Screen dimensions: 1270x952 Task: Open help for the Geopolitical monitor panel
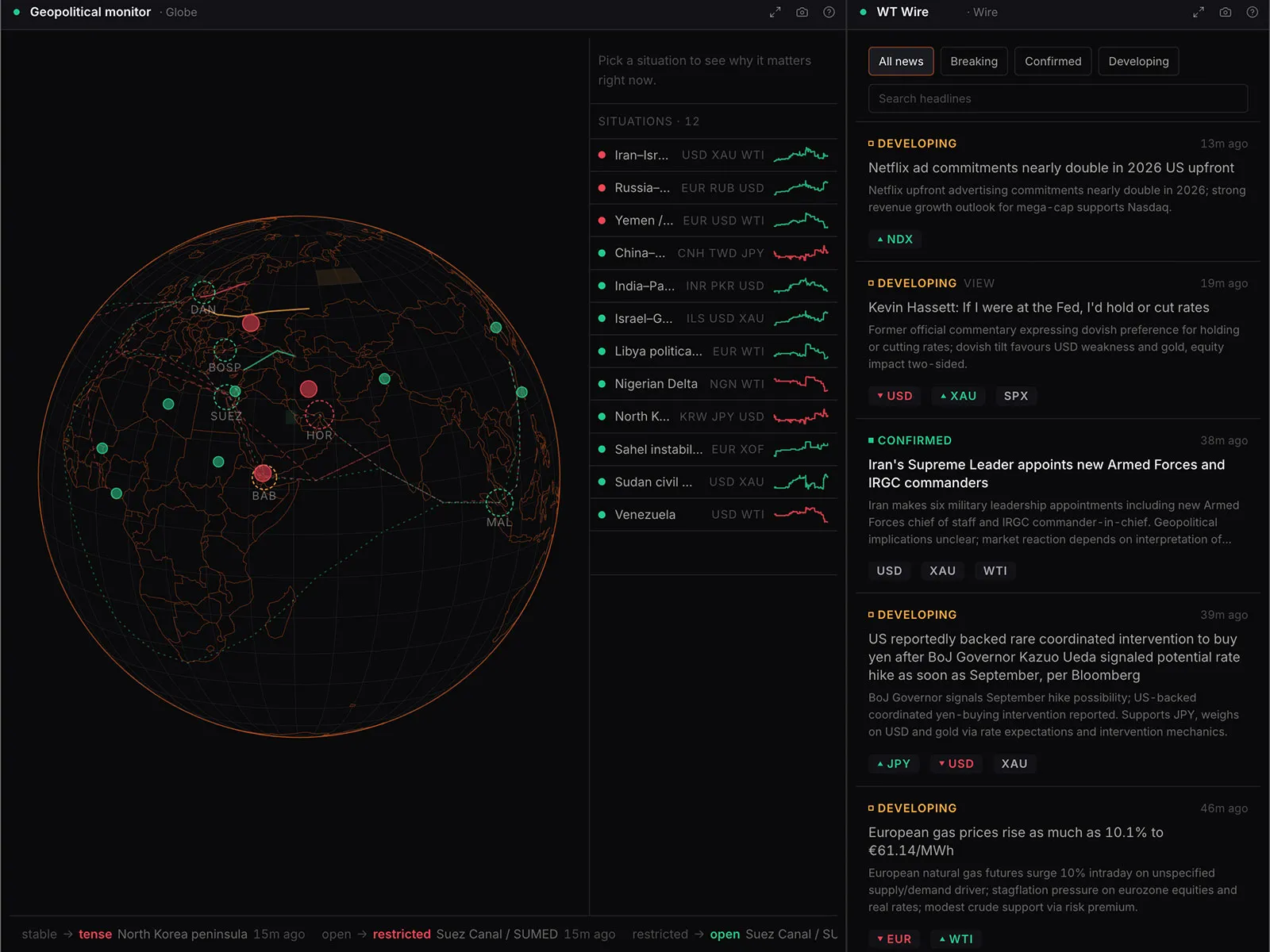829,12
